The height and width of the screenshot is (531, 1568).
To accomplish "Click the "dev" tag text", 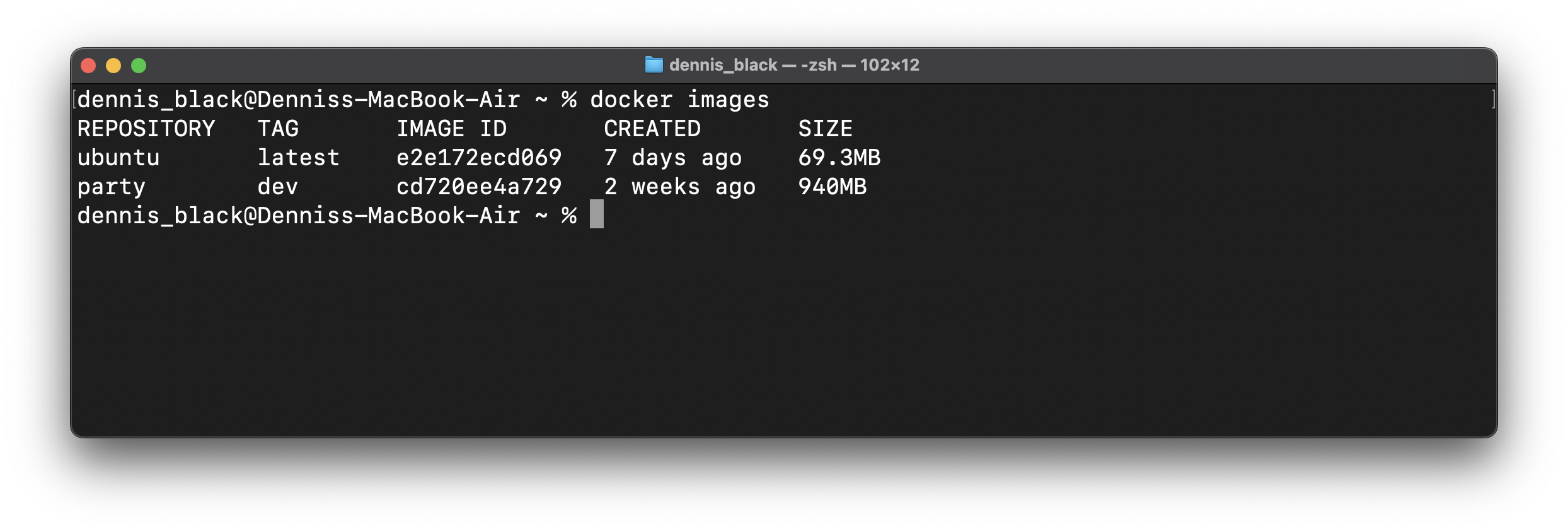I will 278,187.
